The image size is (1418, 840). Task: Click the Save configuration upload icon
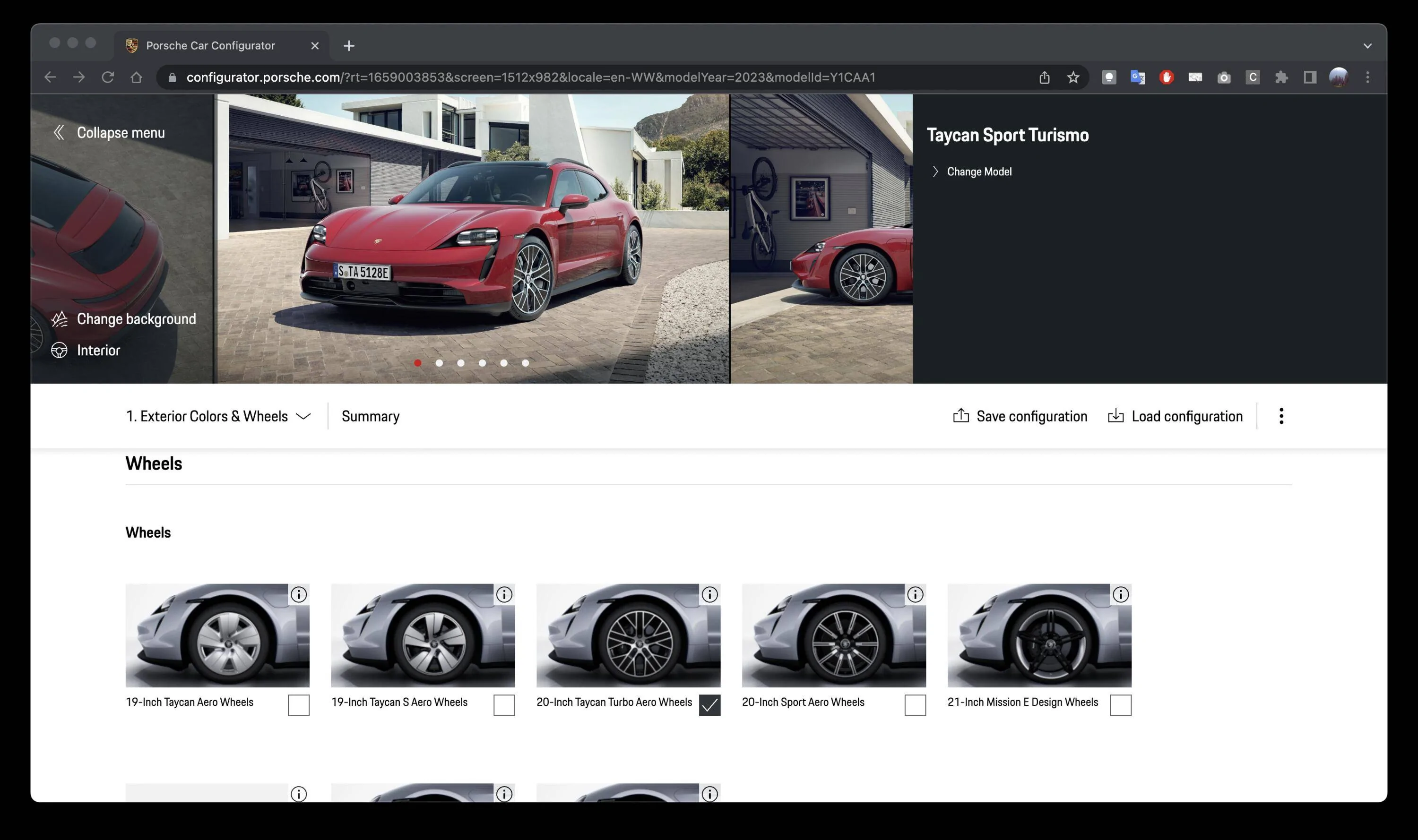coord(961,415)
